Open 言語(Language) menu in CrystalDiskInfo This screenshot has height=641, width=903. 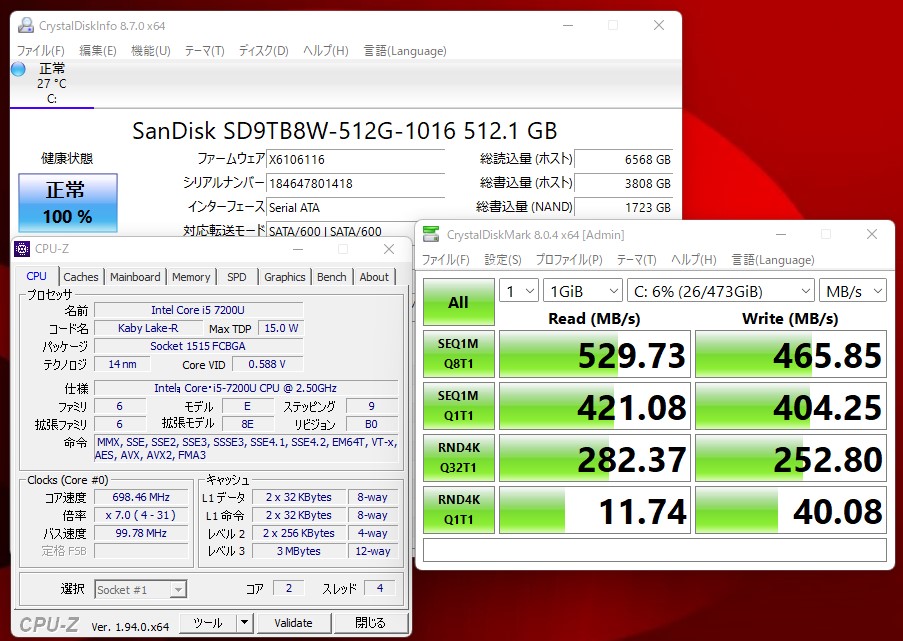click(405, 51)
